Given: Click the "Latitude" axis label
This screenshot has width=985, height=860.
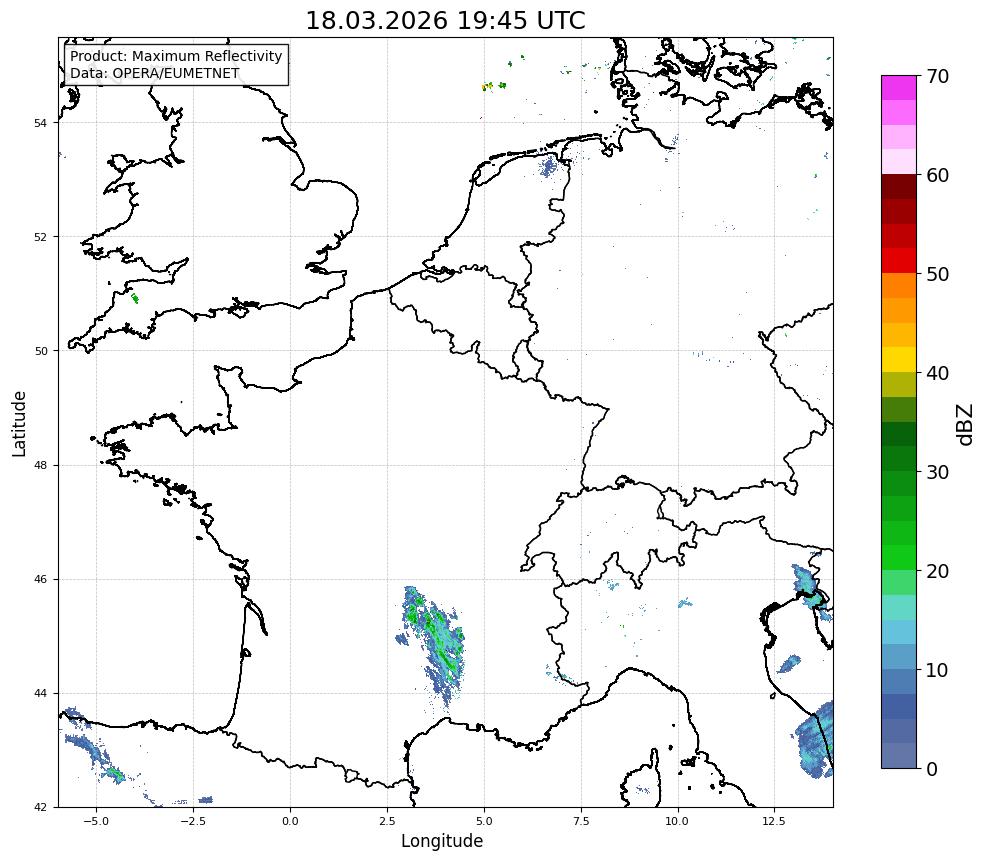Looking at the screenshot, I should coord(19,423).
